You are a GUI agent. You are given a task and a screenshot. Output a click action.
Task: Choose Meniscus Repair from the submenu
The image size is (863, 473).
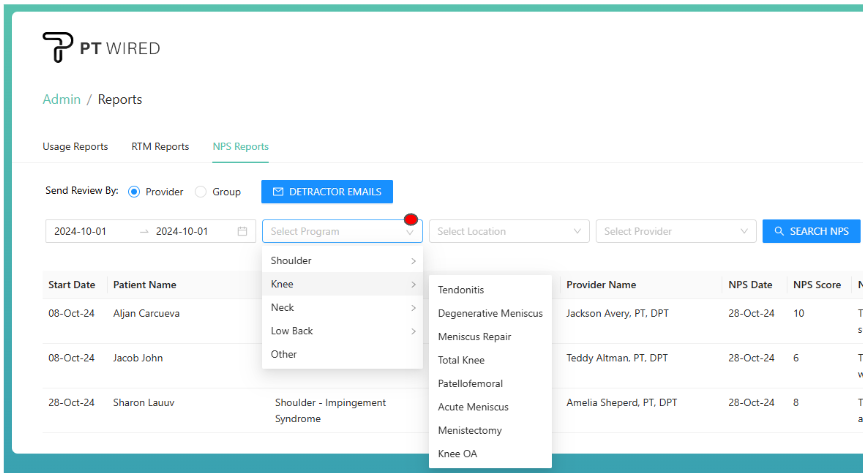[x=474, y=336]
